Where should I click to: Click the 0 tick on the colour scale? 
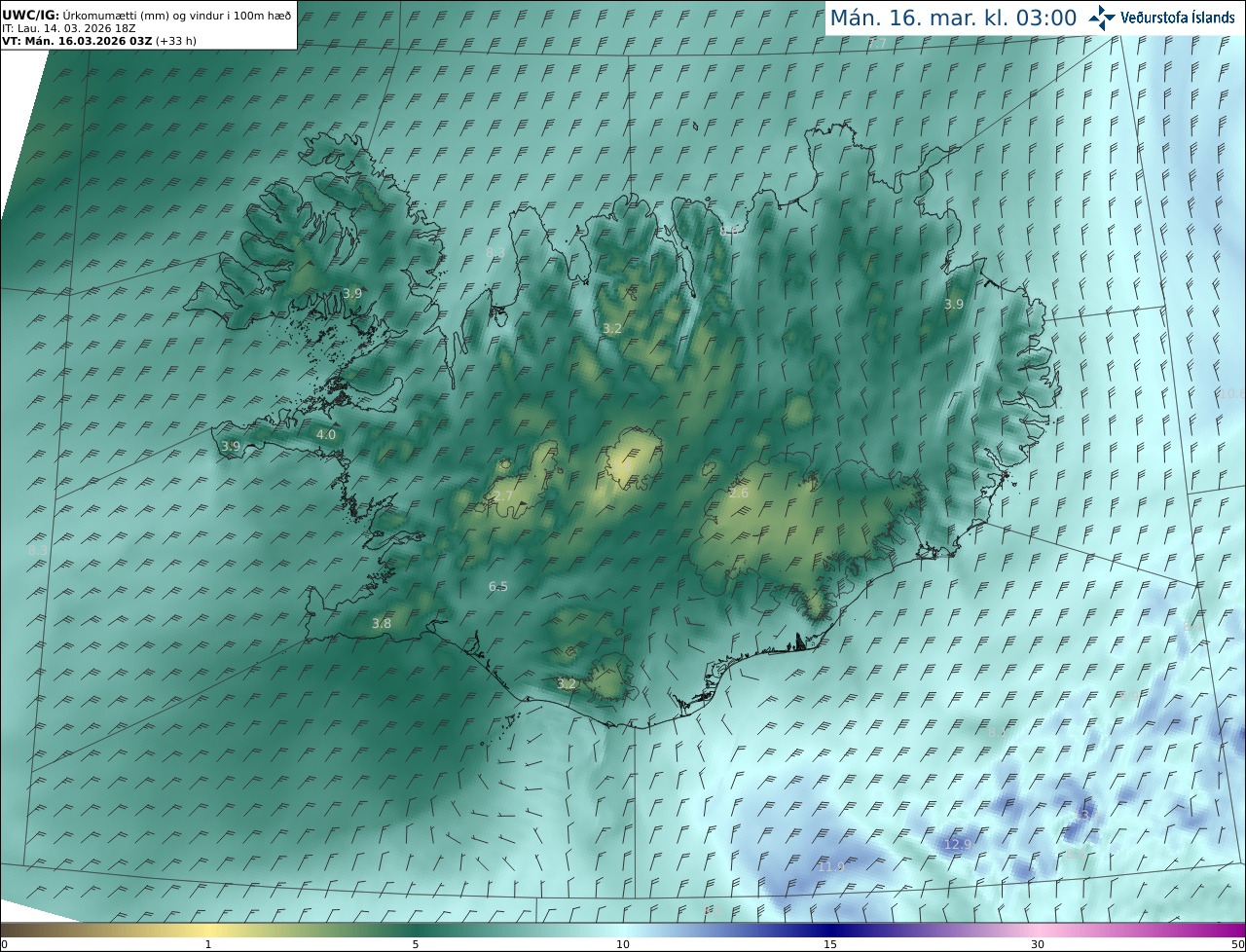pos(4,944)
